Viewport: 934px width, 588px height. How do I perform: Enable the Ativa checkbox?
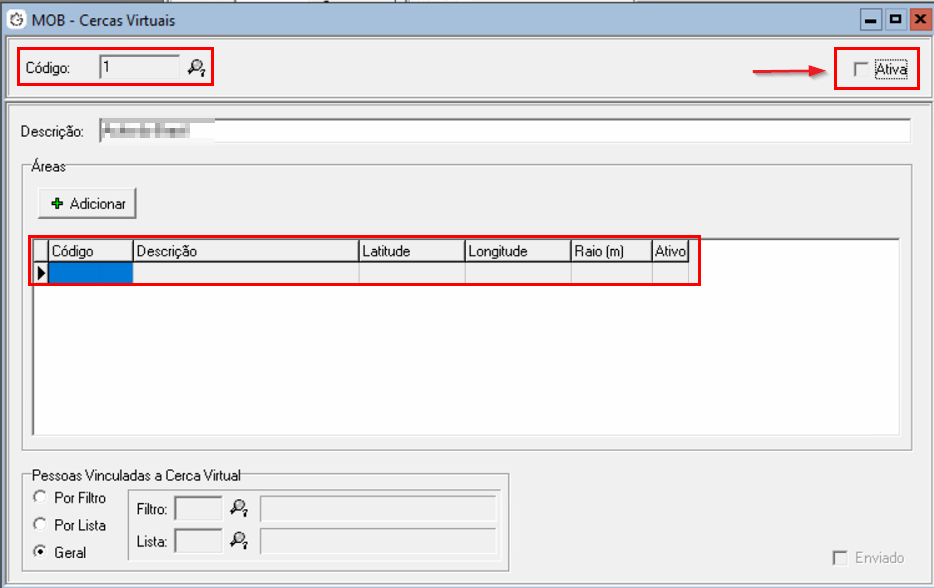click(x=859, y=69)
